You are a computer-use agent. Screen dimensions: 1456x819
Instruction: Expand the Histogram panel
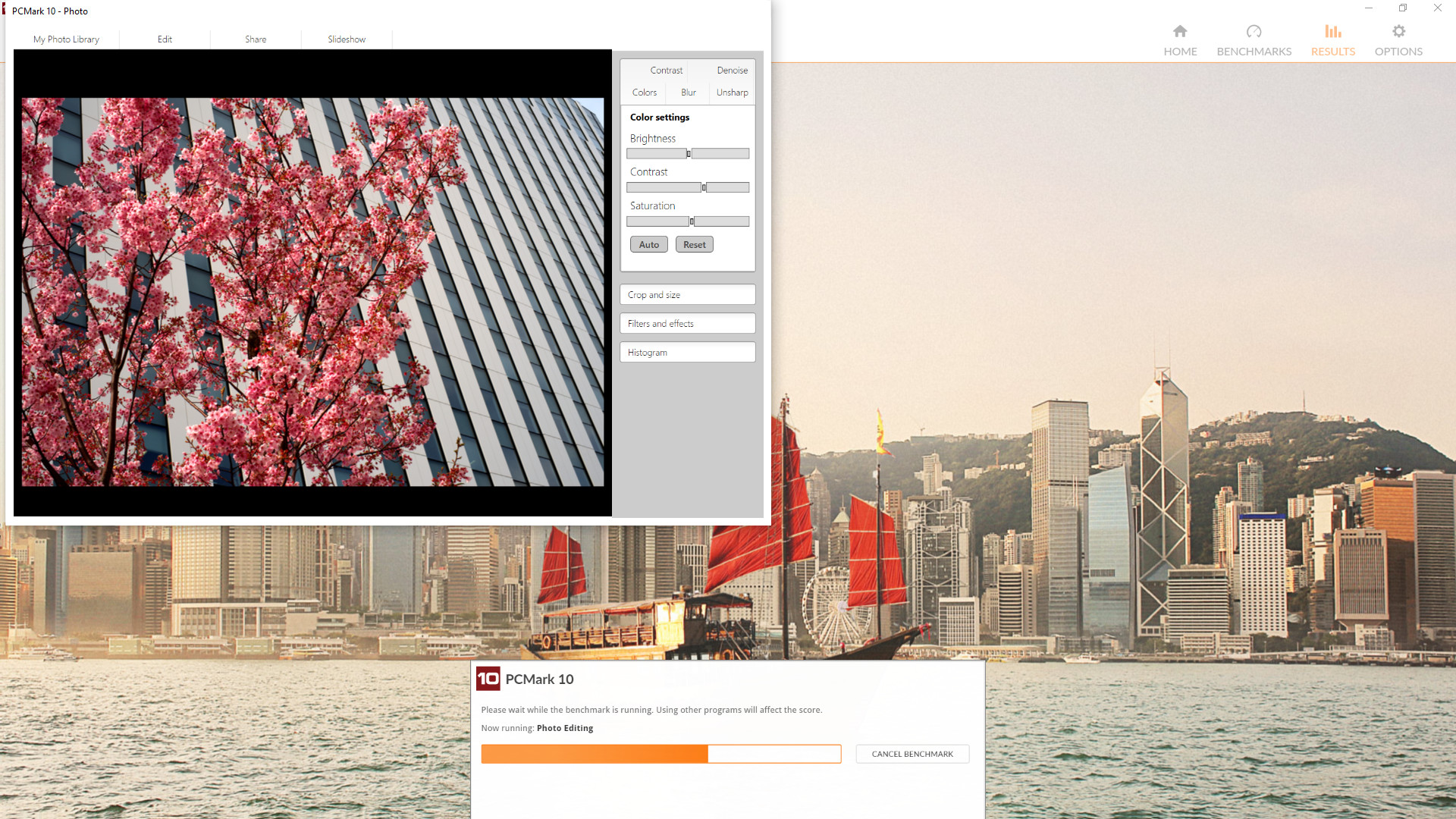point(687,352)
